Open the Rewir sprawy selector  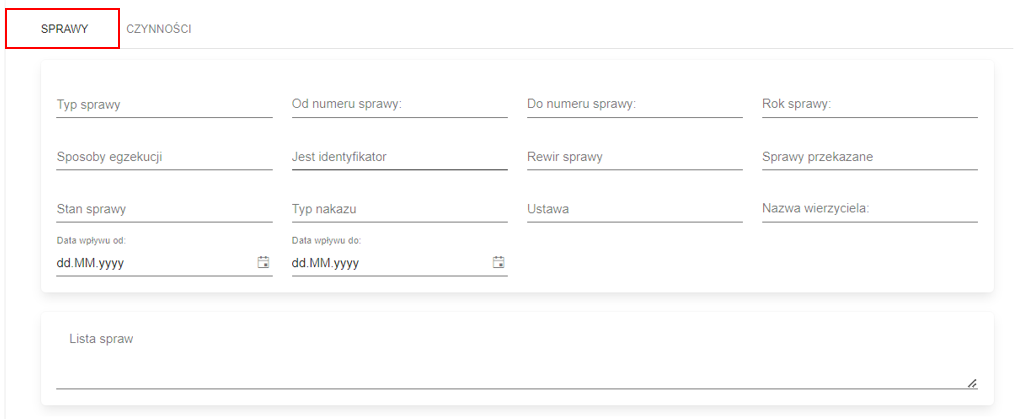[635, 157]
